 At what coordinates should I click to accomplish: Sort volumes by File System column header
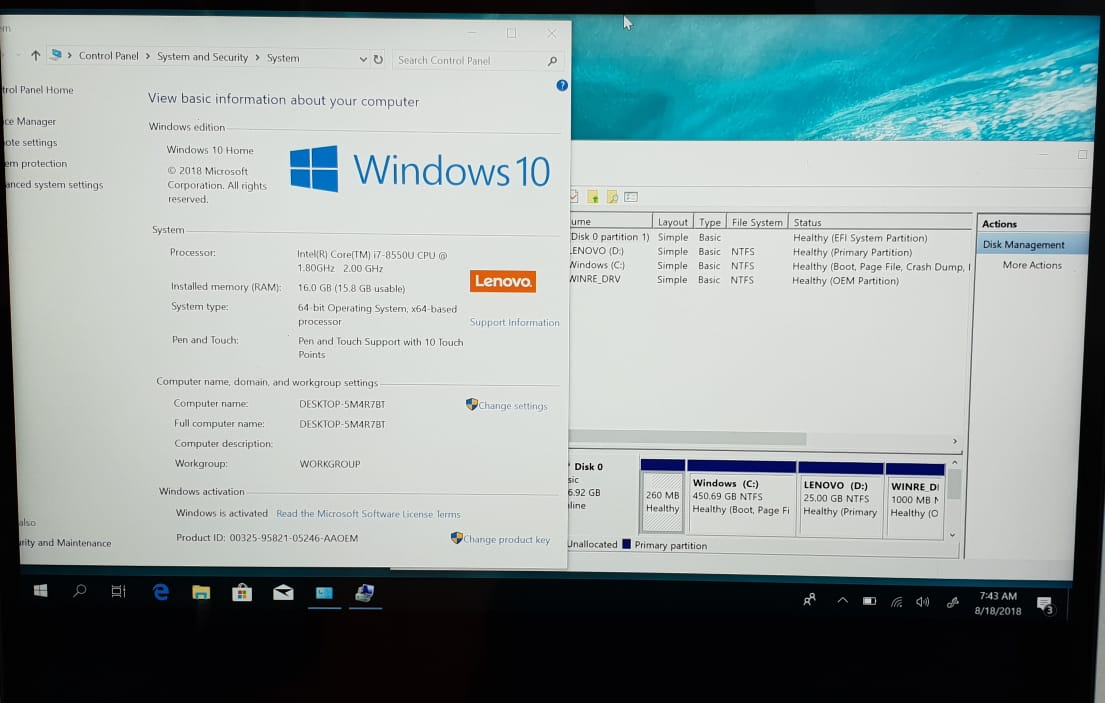[757, 222]
